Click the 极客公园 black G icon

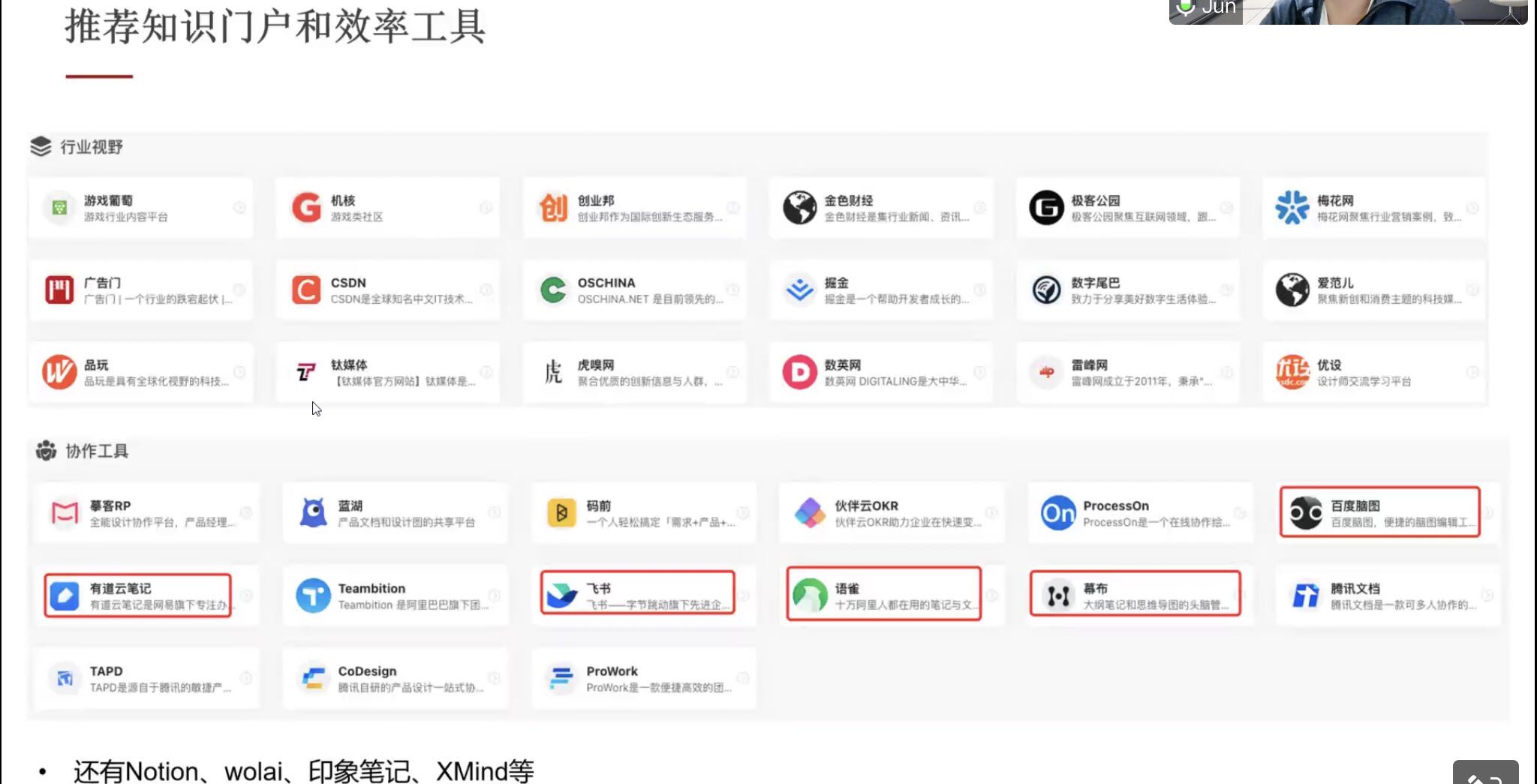[x=1046, y=208]
